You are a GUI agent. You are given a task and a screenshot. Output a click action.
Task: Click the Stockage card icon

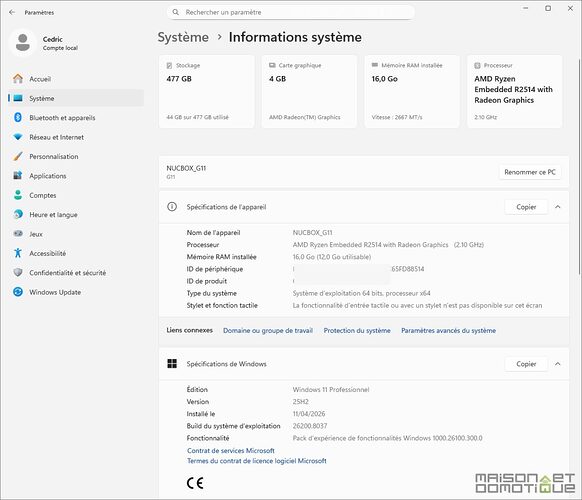[x=169, y=65]
